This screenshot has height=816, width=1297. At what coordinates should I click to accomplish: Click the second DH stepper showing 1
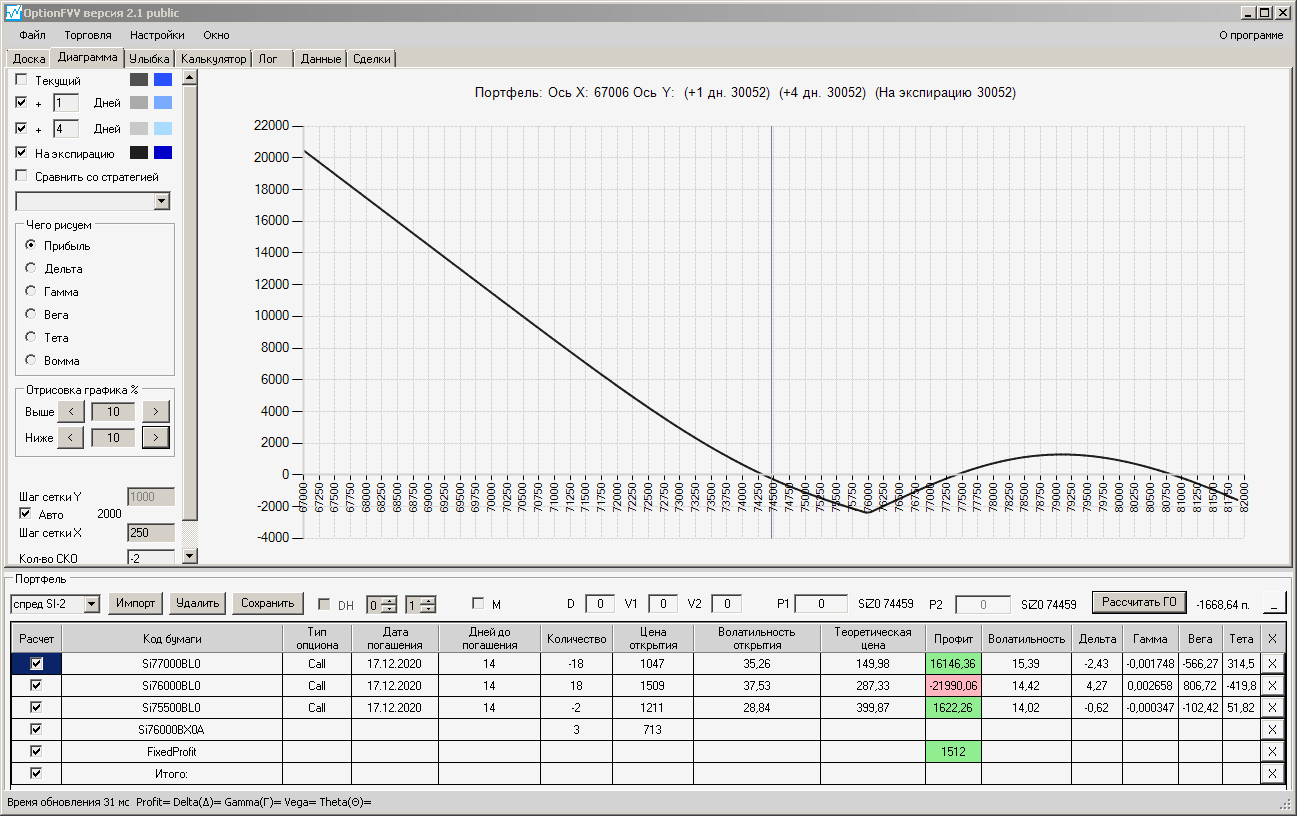pyautogui.click(x=421, y=604)
